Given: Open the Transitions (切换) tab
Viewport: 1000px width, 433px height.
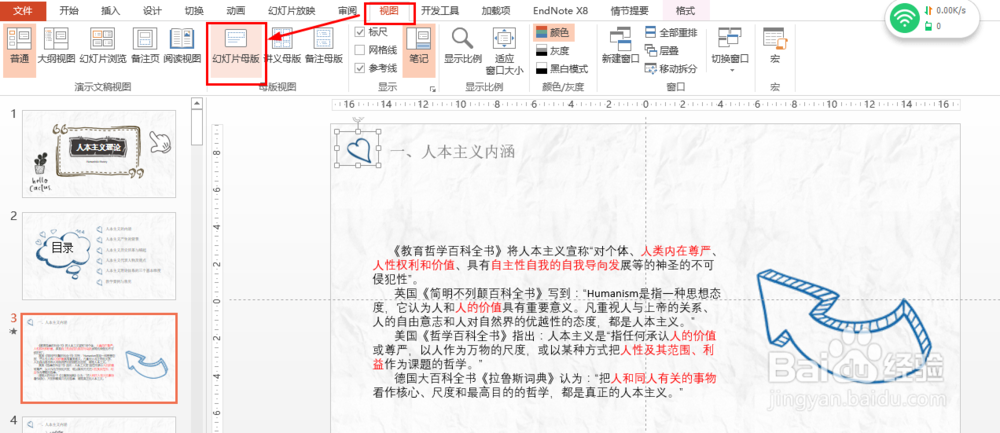Looking at the screenshot, I should click(x=194, y=10).
